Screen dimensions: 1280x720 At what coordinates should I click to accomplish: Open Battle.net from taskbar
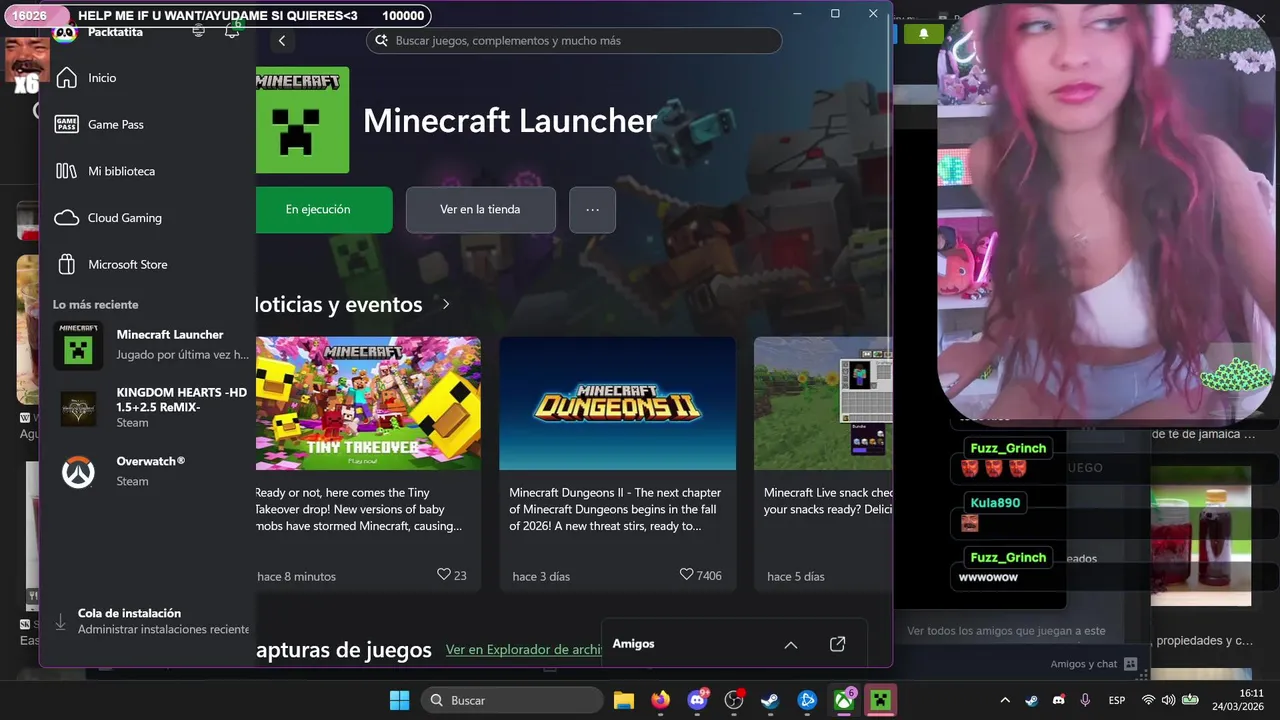tap(807, 700)
